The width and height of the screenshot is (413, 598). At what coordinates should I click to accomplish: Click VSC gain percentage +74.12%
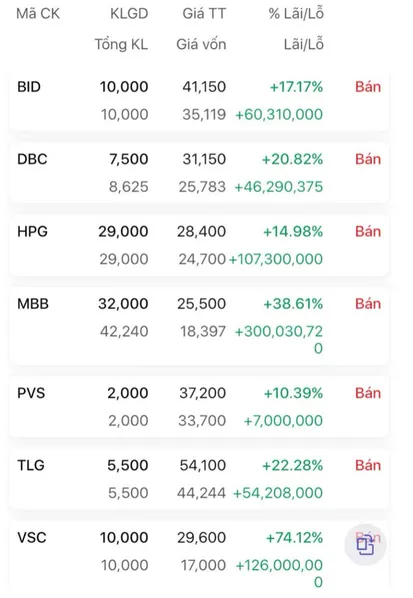[x=294, y=538]
